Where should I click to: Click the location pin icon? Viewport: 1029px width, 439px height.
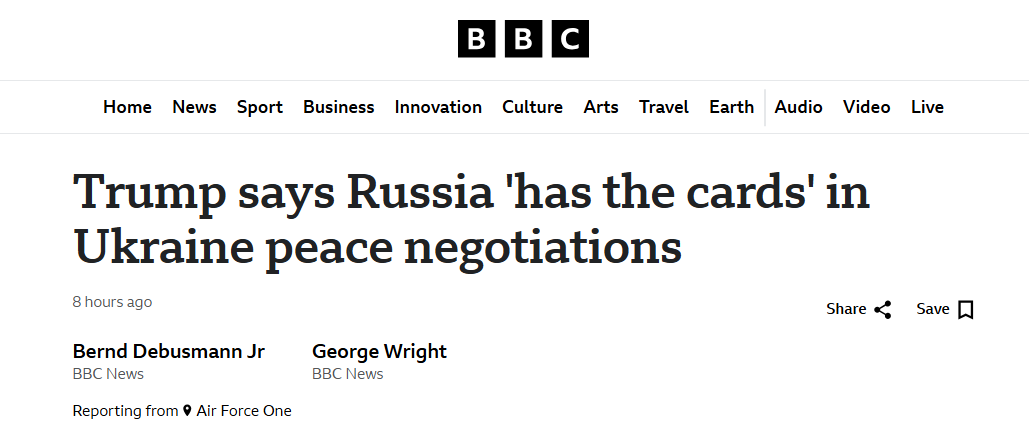[x=187, y=411]
